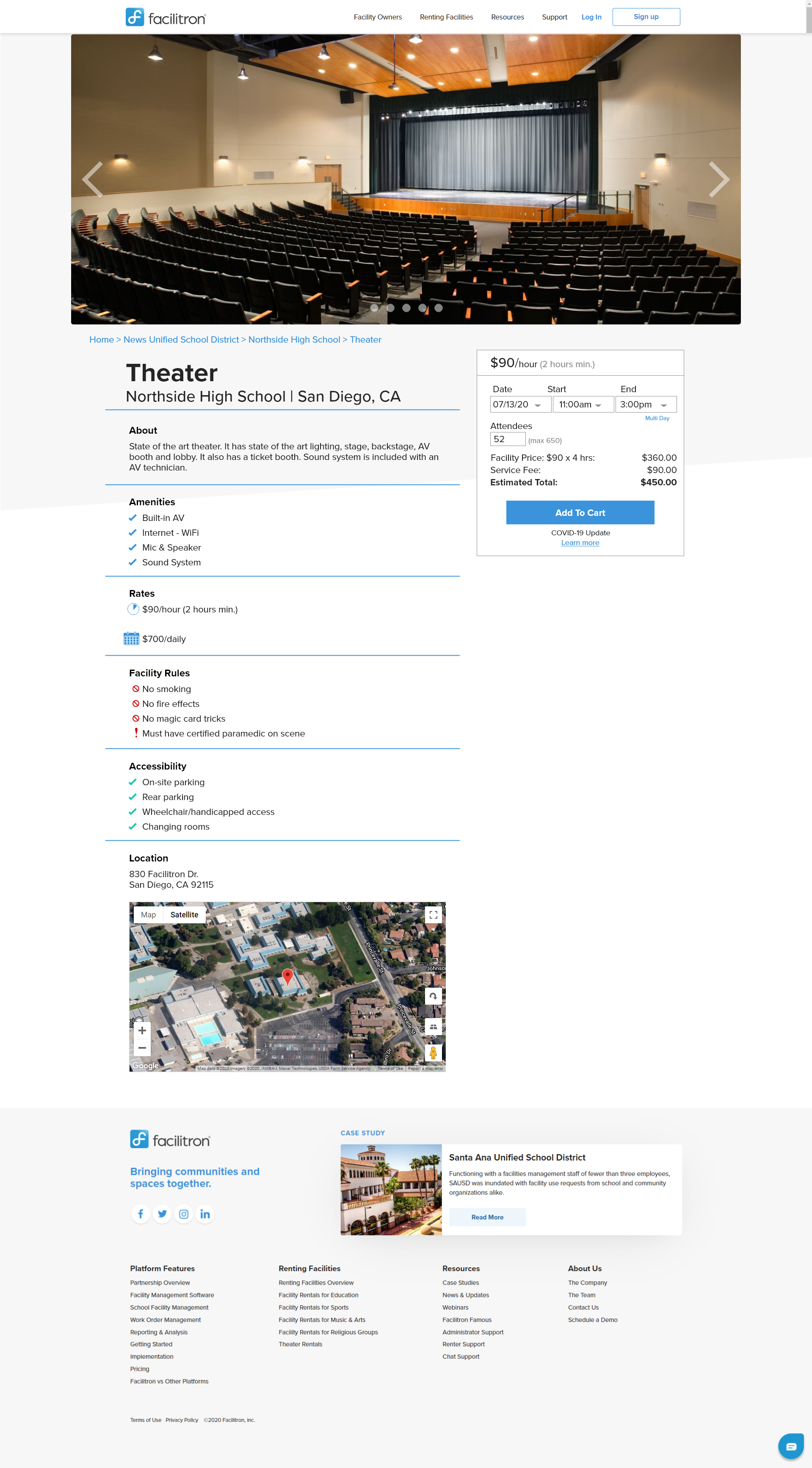This screenshot has height=1468, width=812.
Task: Click the Sign up button
Action: click(646, 17)
